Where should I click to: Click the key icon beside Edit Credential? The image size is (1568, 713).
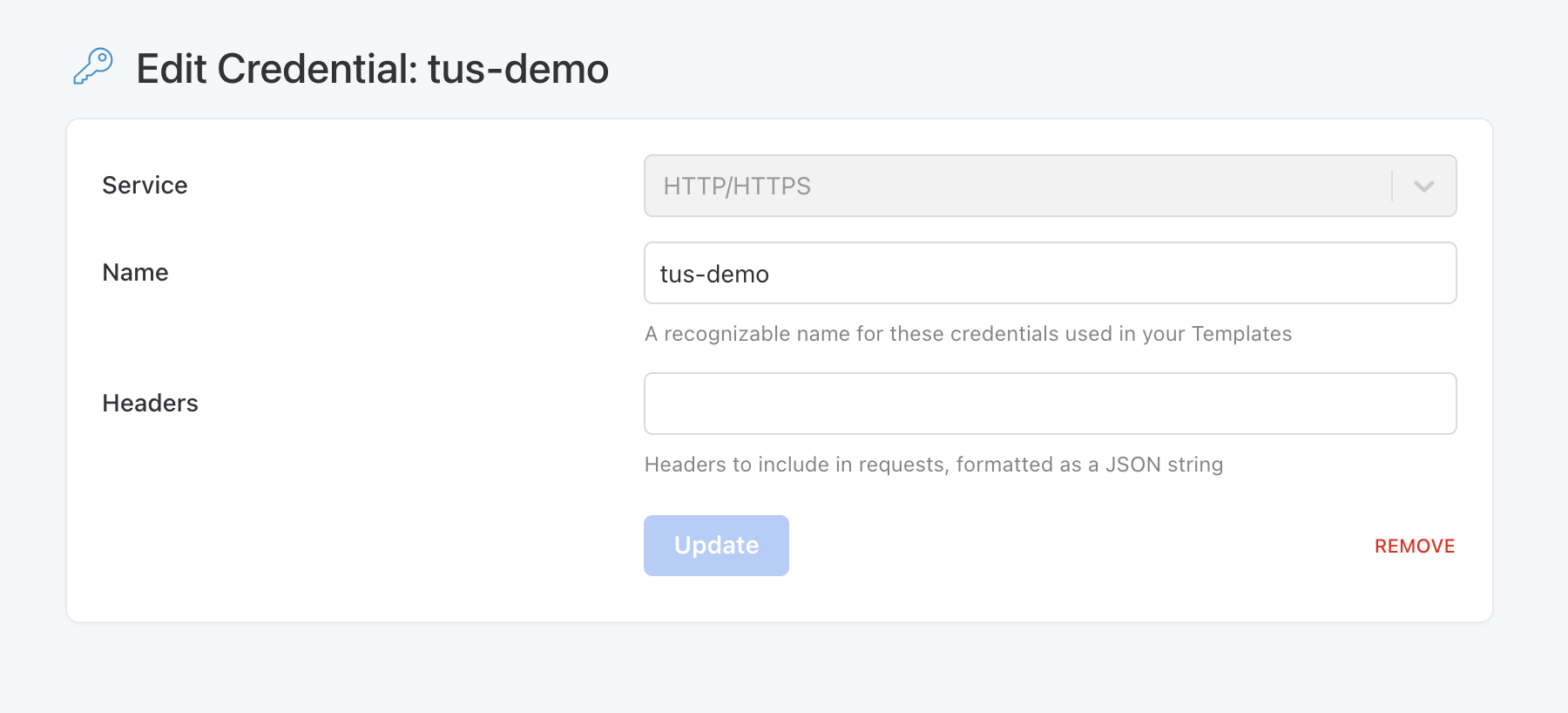pyautogui.click(x=93, y=66)
